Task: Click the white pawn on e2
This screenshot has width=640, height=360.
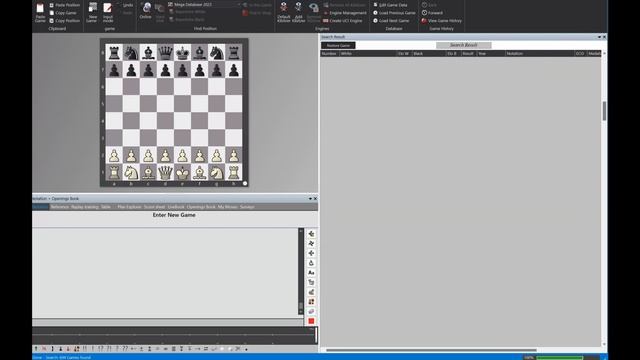Action: pyautogui.click(x=182, y=155)
